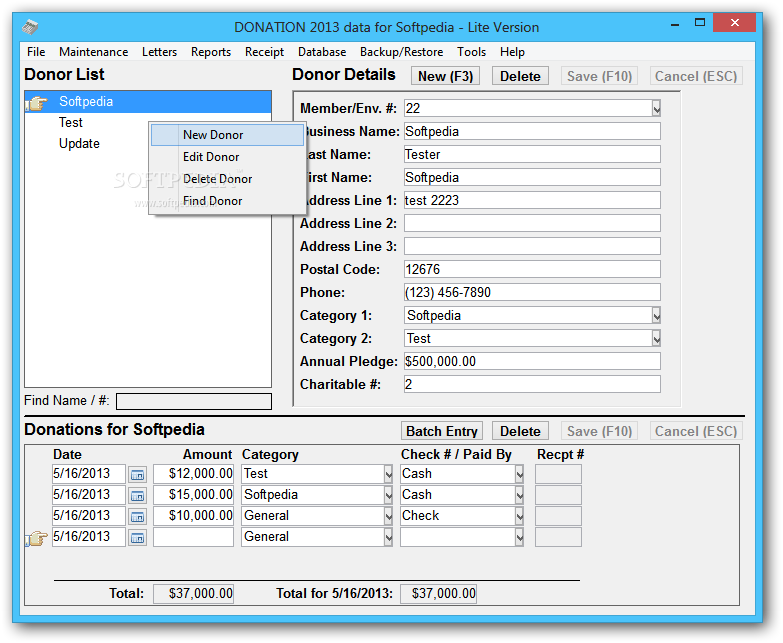The image size is (783, 643).
Task: Choose Find Donor from context menu
Action: click(x=227, y=201)
